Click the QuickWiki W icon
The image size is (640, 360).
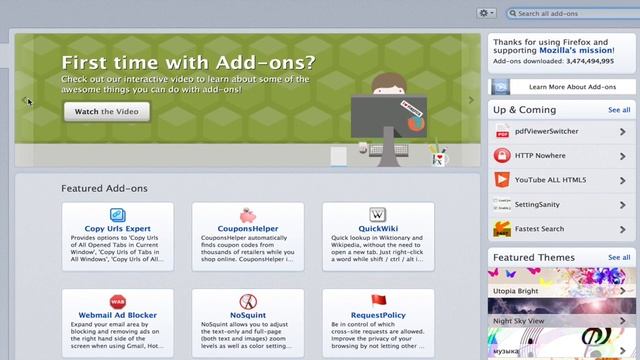378,215
